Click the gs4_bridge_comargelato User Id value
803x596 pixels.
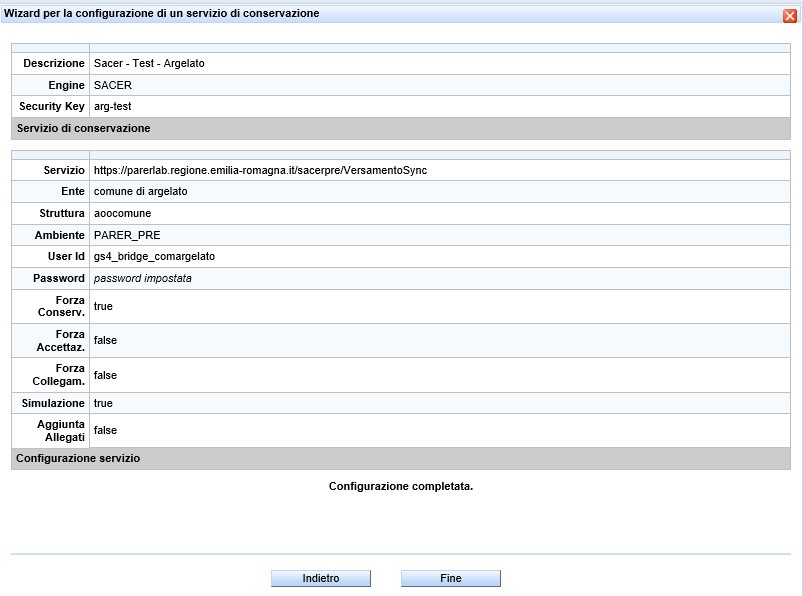pos(154,257)
